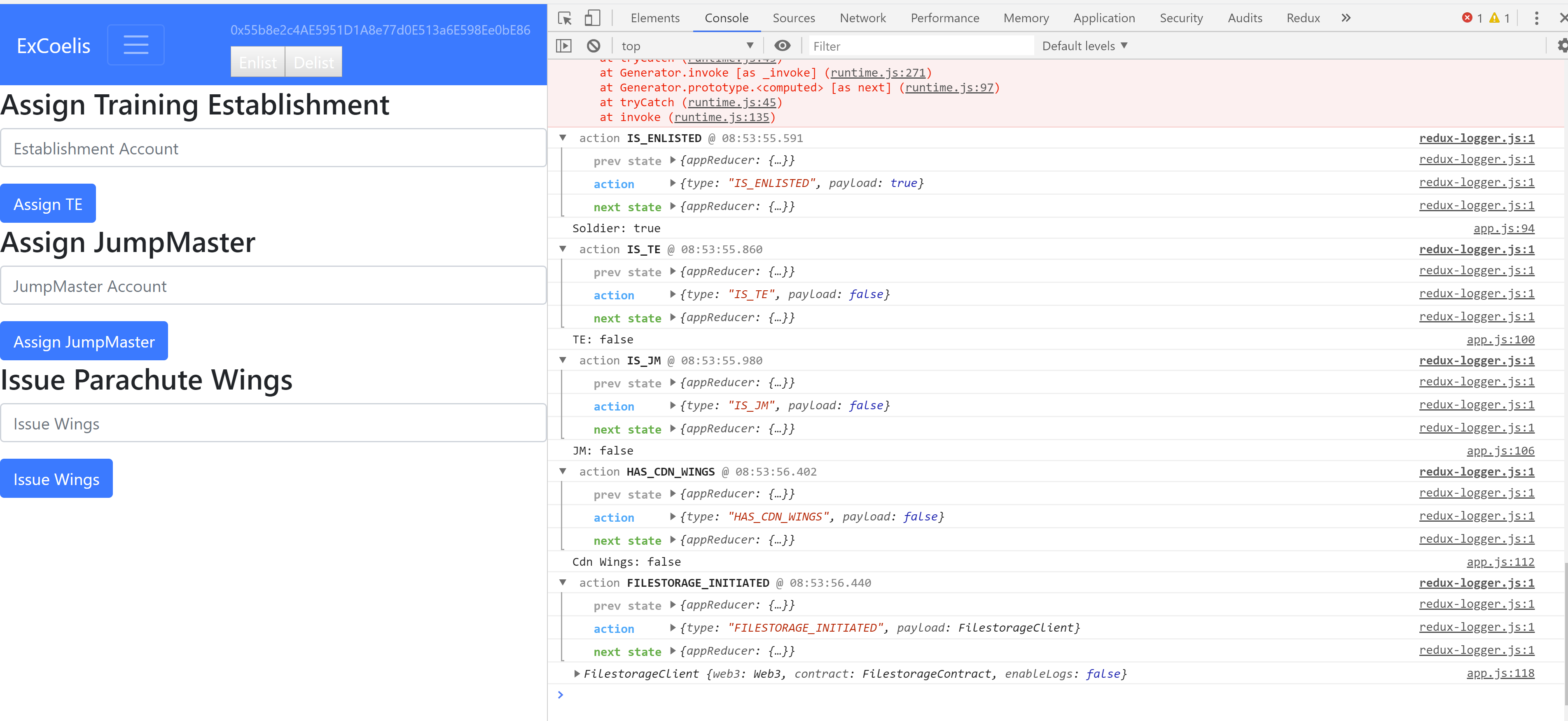Show the console sidebar panel icon
This screenshot has width=1568, height=721.
[x=564, y=46]
